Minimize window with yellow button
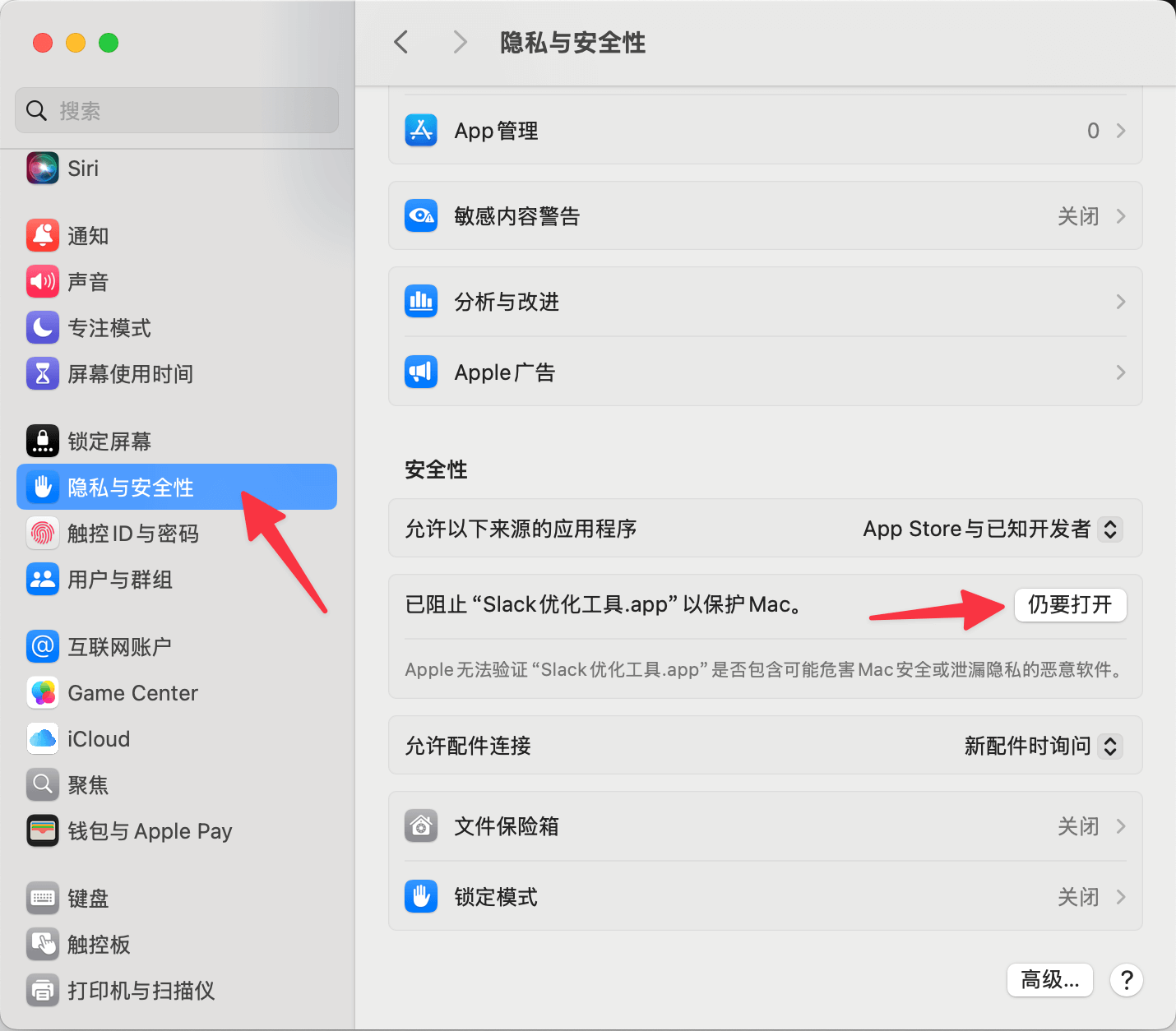The image size is (1176, 1031). click(x=76, y=43)
